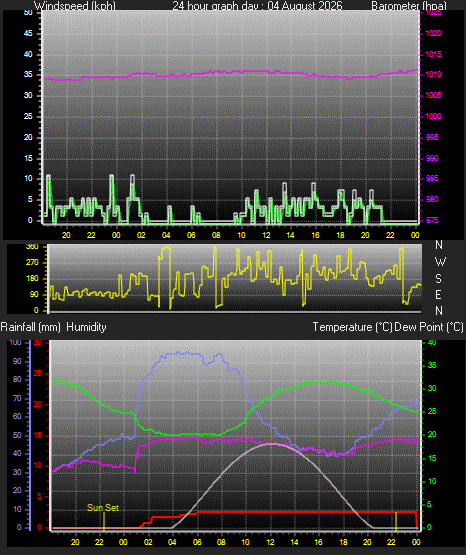Click the 30 value on green temperature axis
This screenshot has width=466, height=555.
432,388
